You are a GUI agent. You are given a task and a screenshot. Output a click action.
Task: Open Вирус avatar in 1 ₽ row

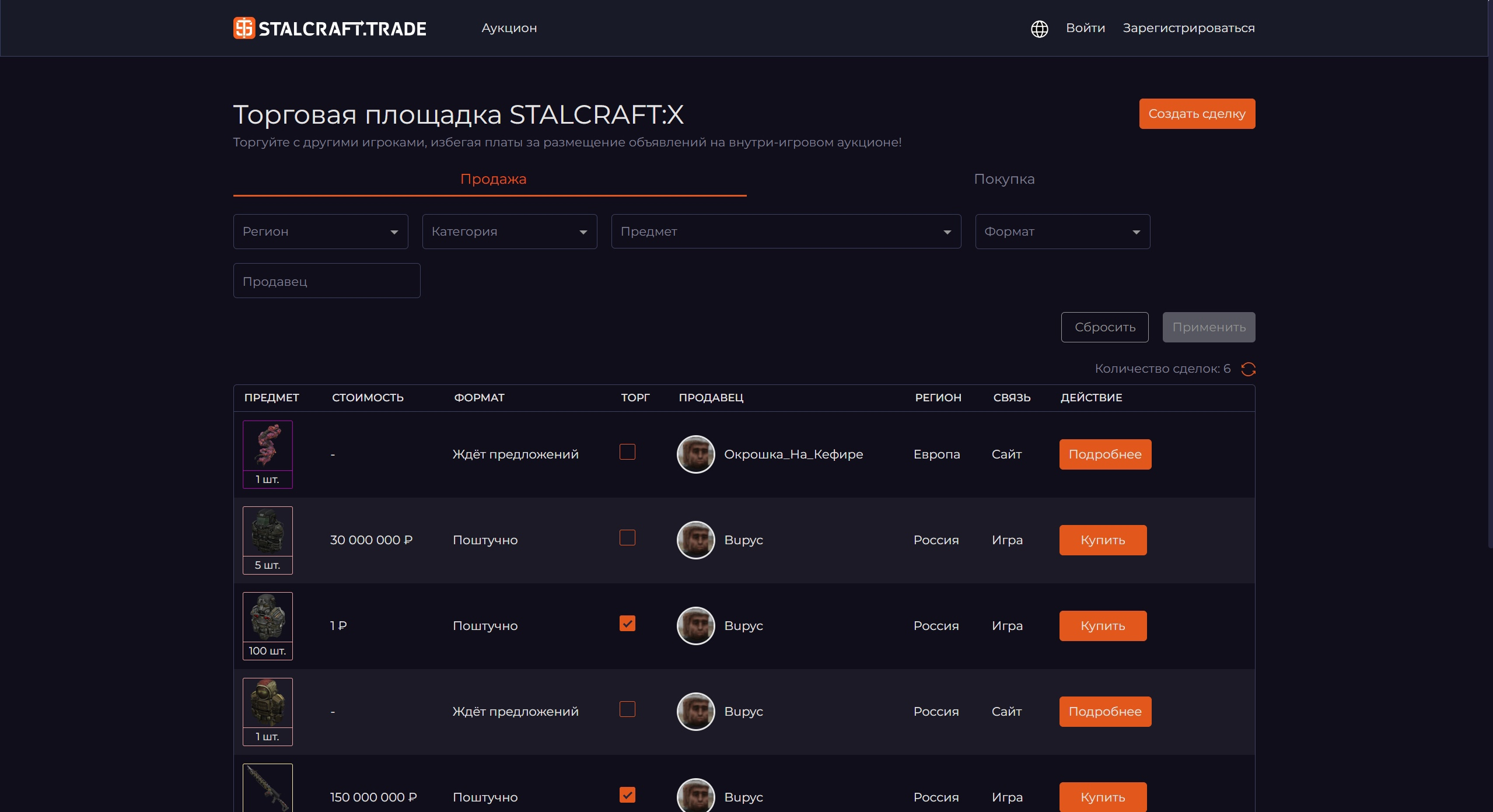pos(695,625)
